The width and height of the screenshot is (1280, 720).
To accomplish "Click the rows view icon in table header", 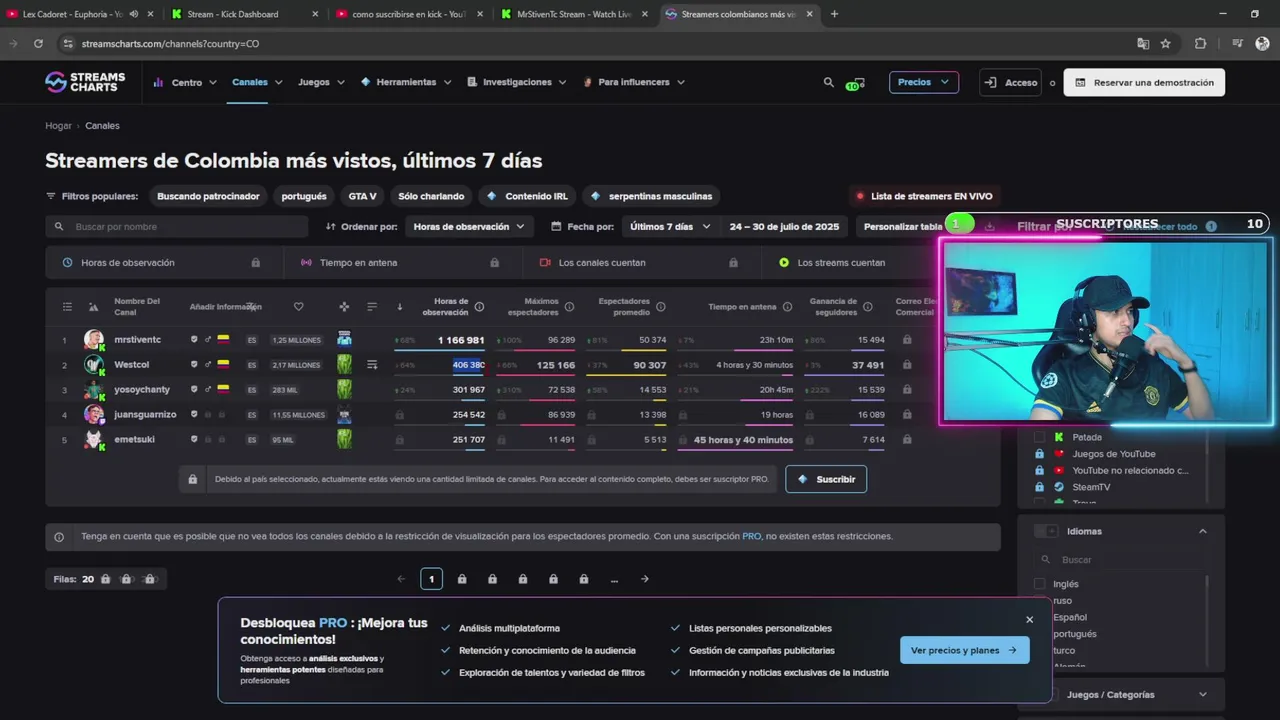I will coord(67,307).
